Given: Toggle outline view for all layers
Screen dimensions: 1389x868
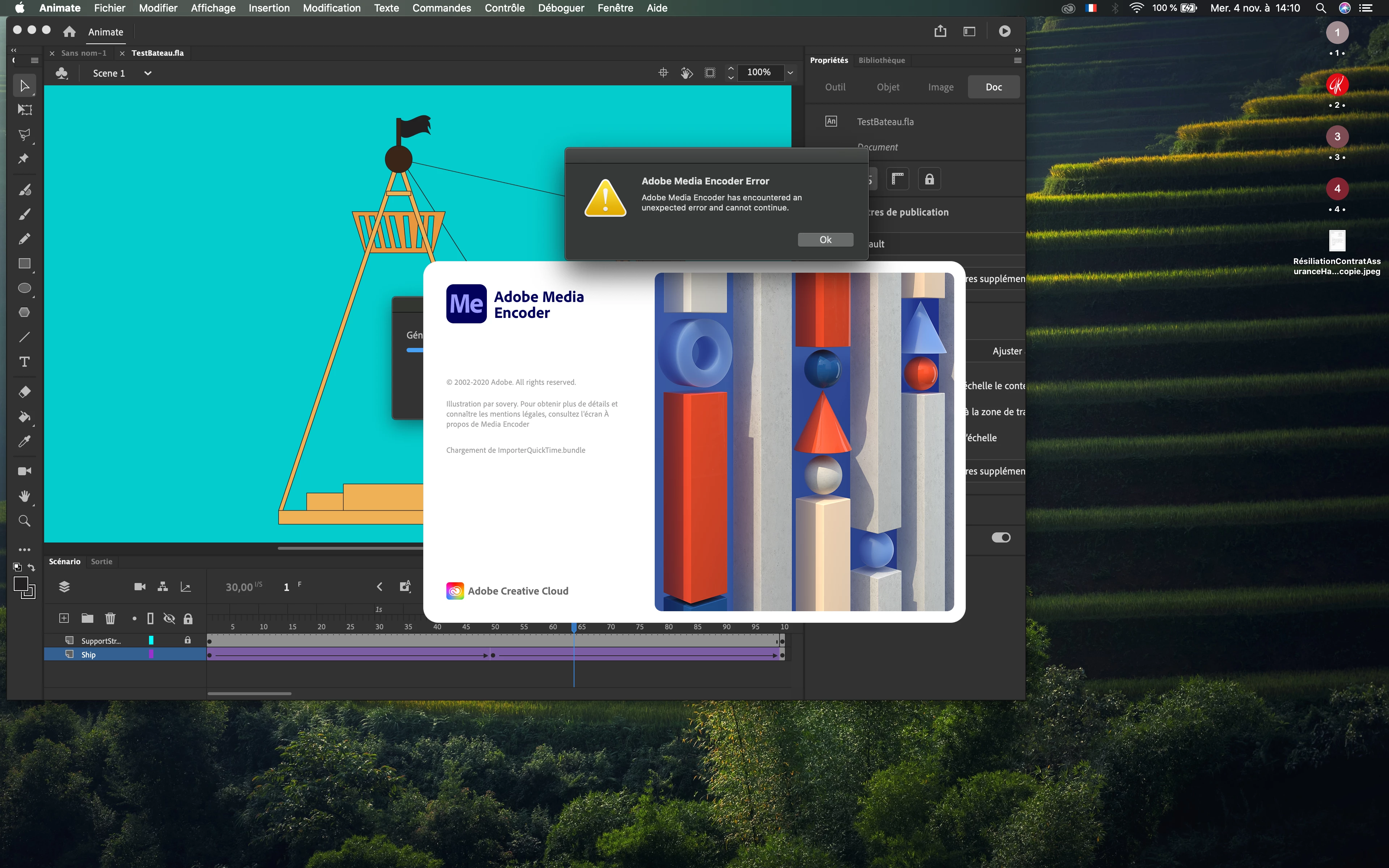Looking at the screenshot, I should click(150, 618).
